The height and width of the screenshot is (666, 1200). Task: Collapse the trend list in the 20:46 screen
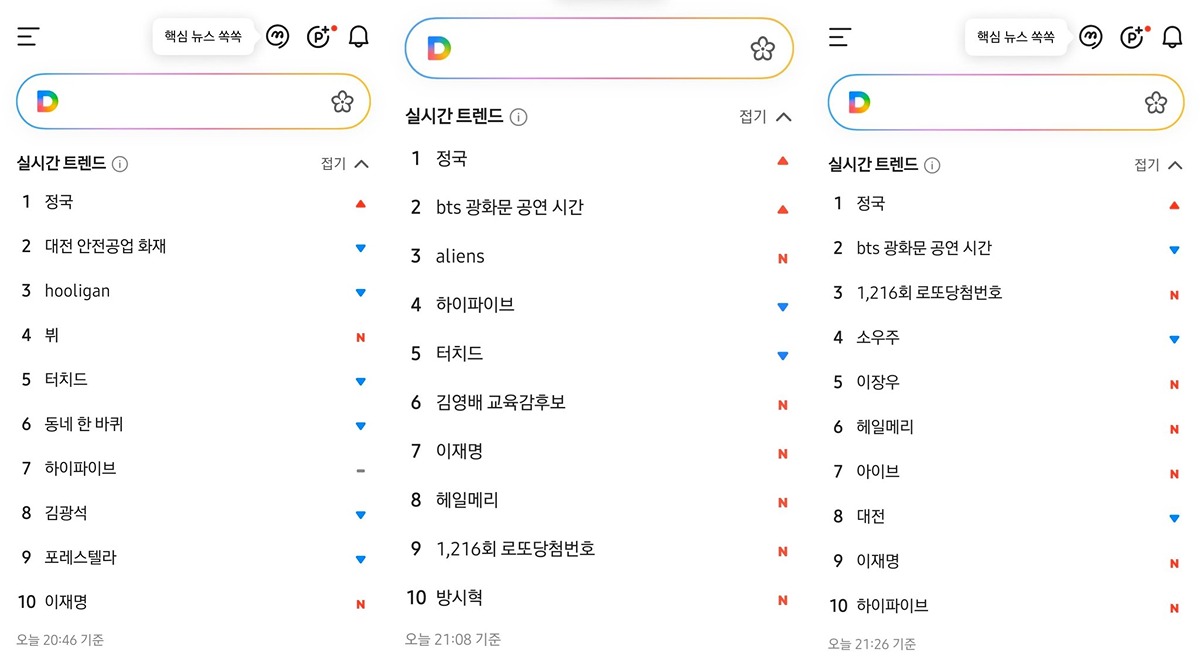tap(345, 164)
